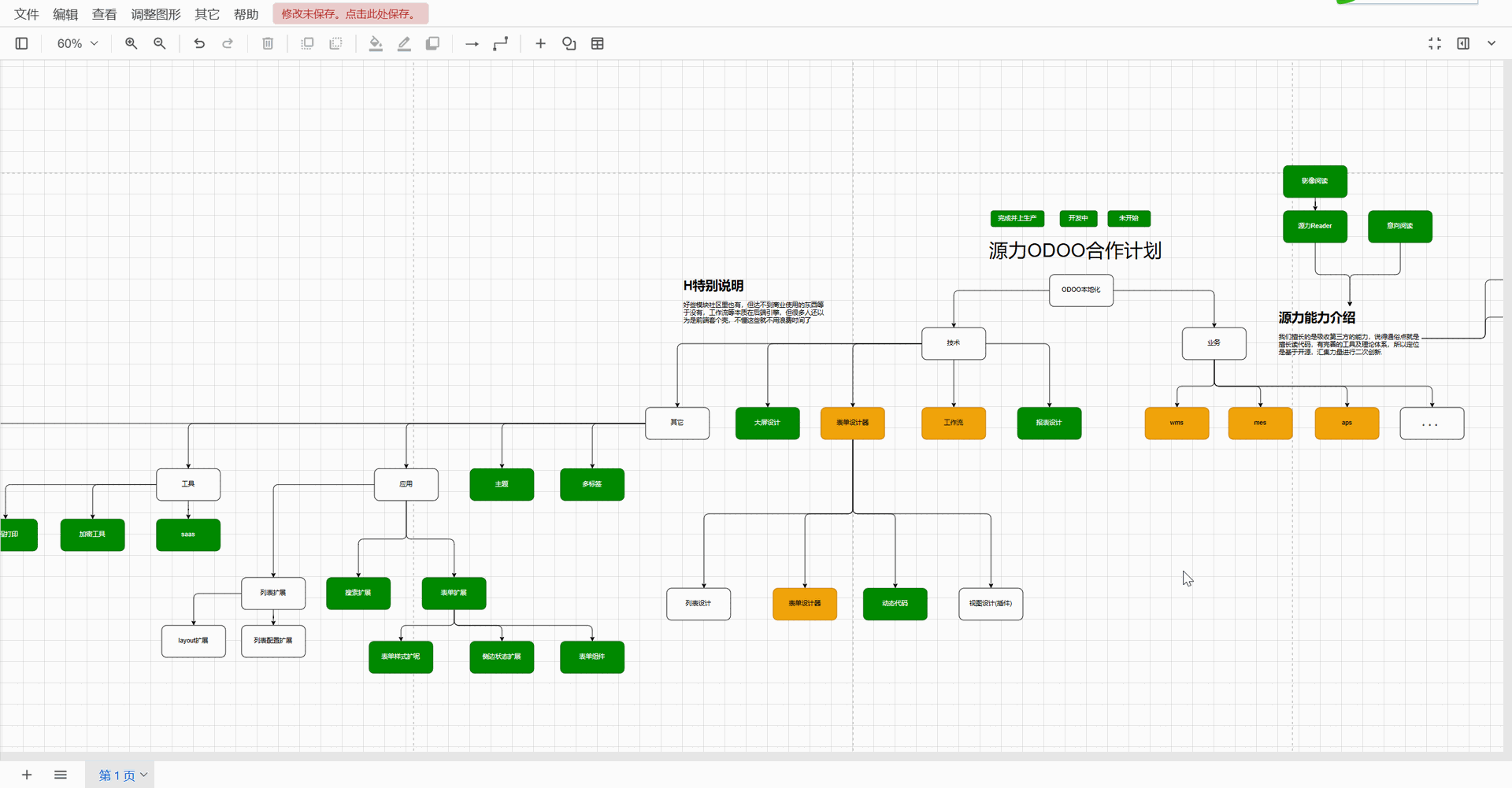Toggle the right format panel
Viewport: 1512px width, 788px height.
pos(1463,44)
